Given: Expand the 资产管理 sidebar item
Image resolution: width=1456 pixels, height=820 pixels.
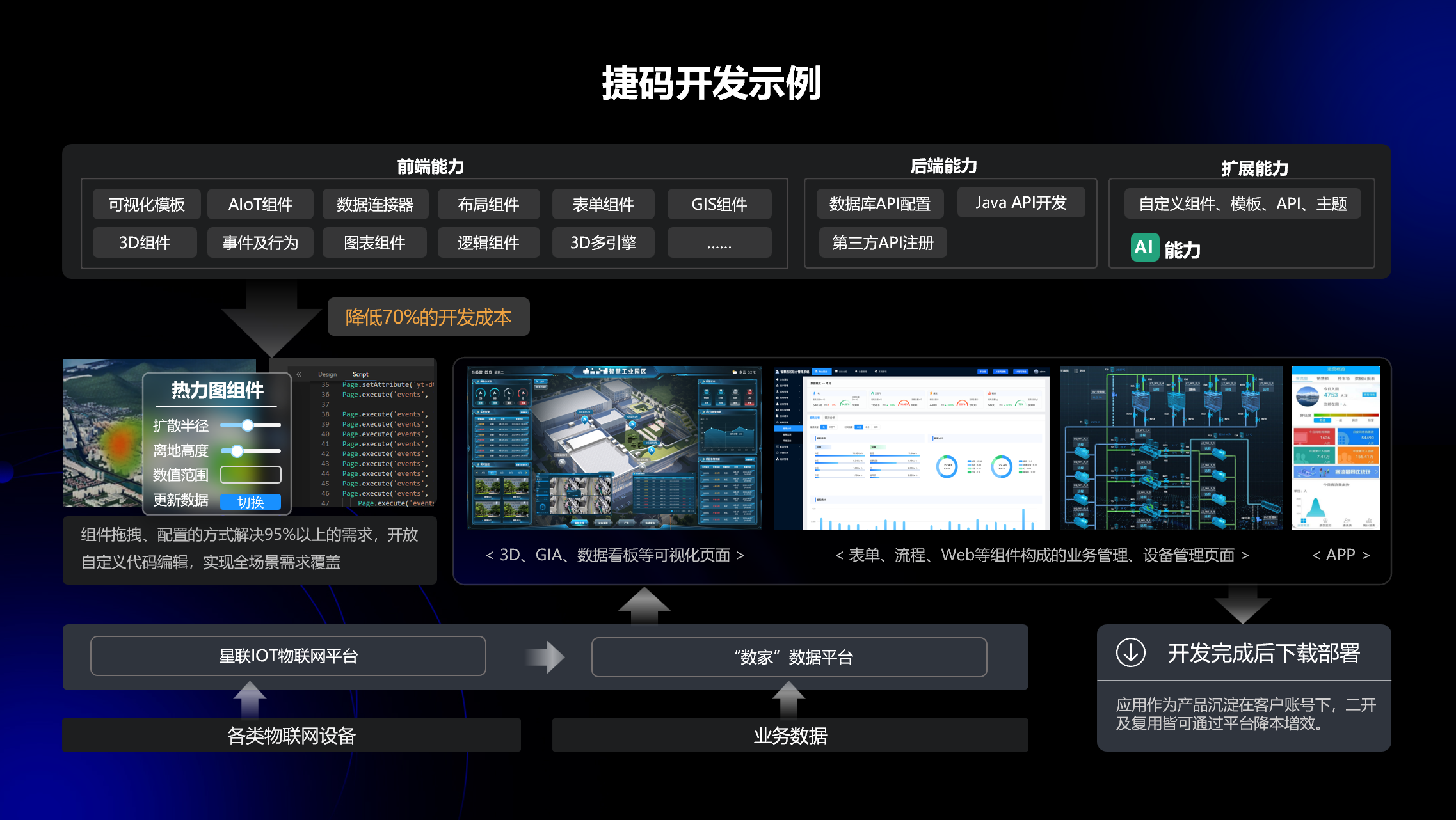Looking at the screenshot, I should [x=783, y=386].
